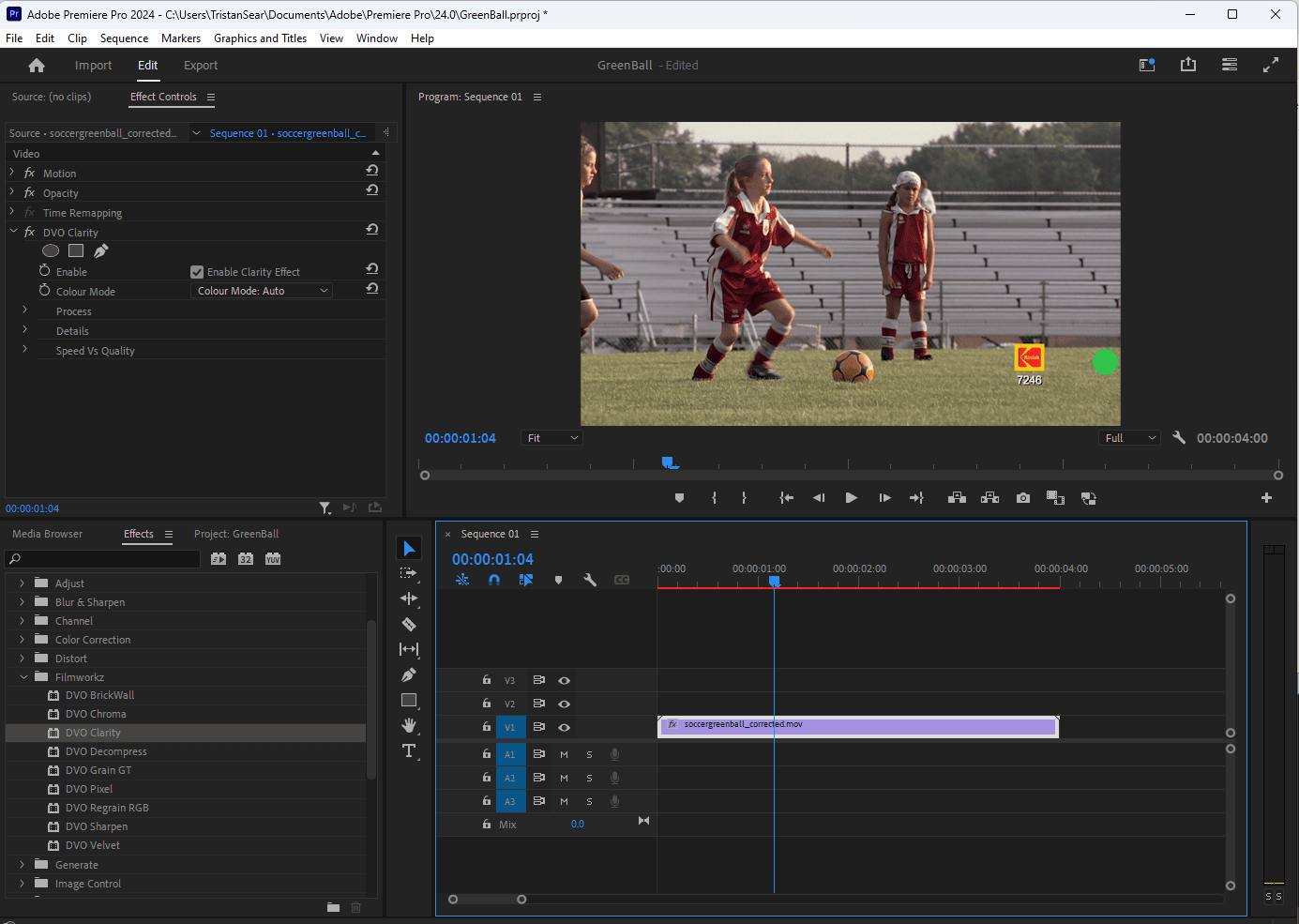
Task: Export a frame with the camera icon
Action: point(1022,498)
